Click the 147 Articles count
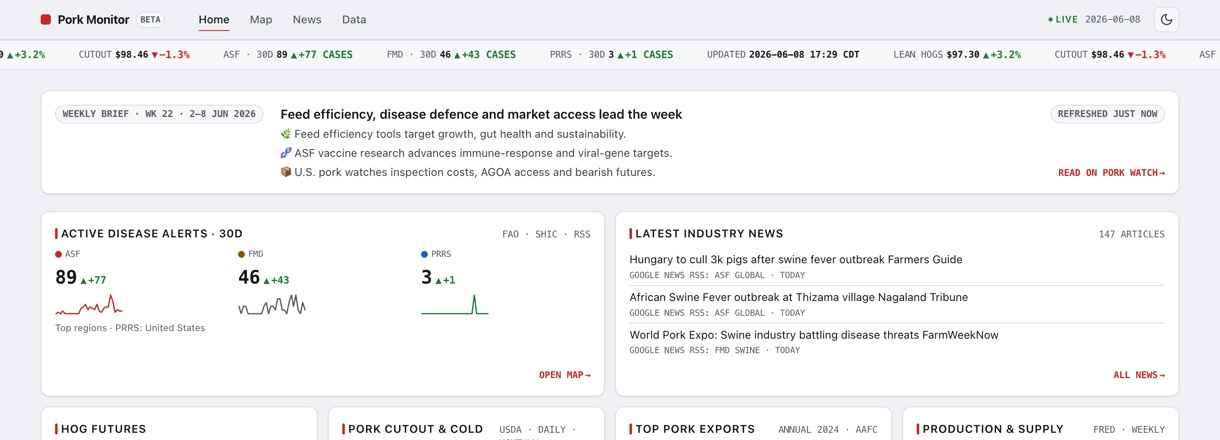This screenshot has height=440, width=1220. point(1131,234)
